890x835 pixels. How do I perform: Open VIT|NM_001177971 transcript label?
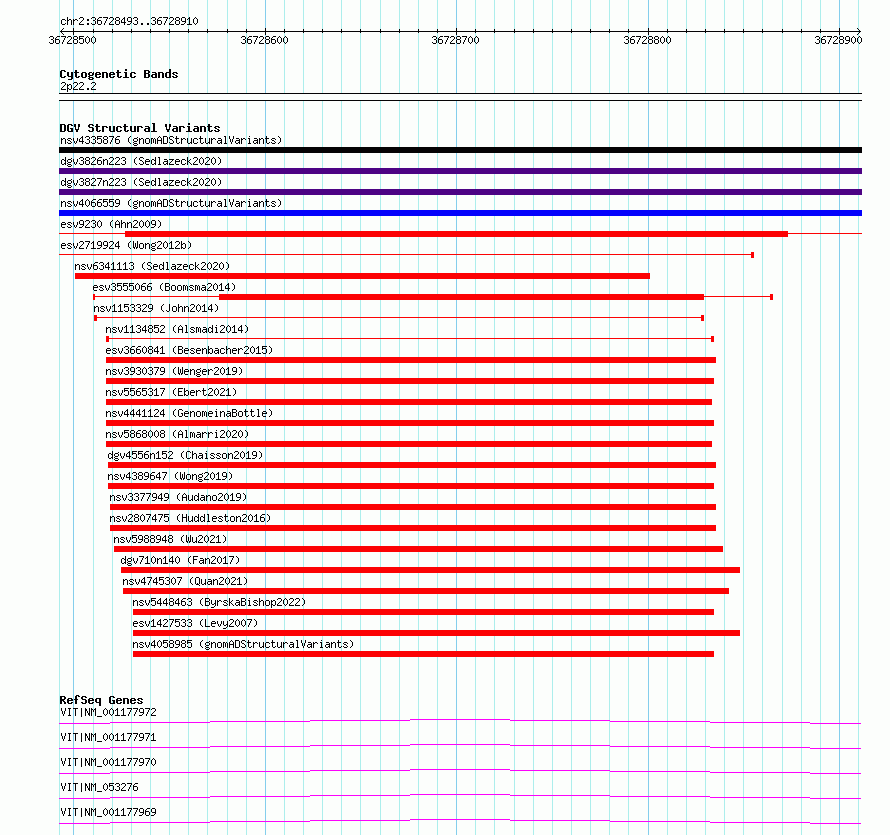108,737
